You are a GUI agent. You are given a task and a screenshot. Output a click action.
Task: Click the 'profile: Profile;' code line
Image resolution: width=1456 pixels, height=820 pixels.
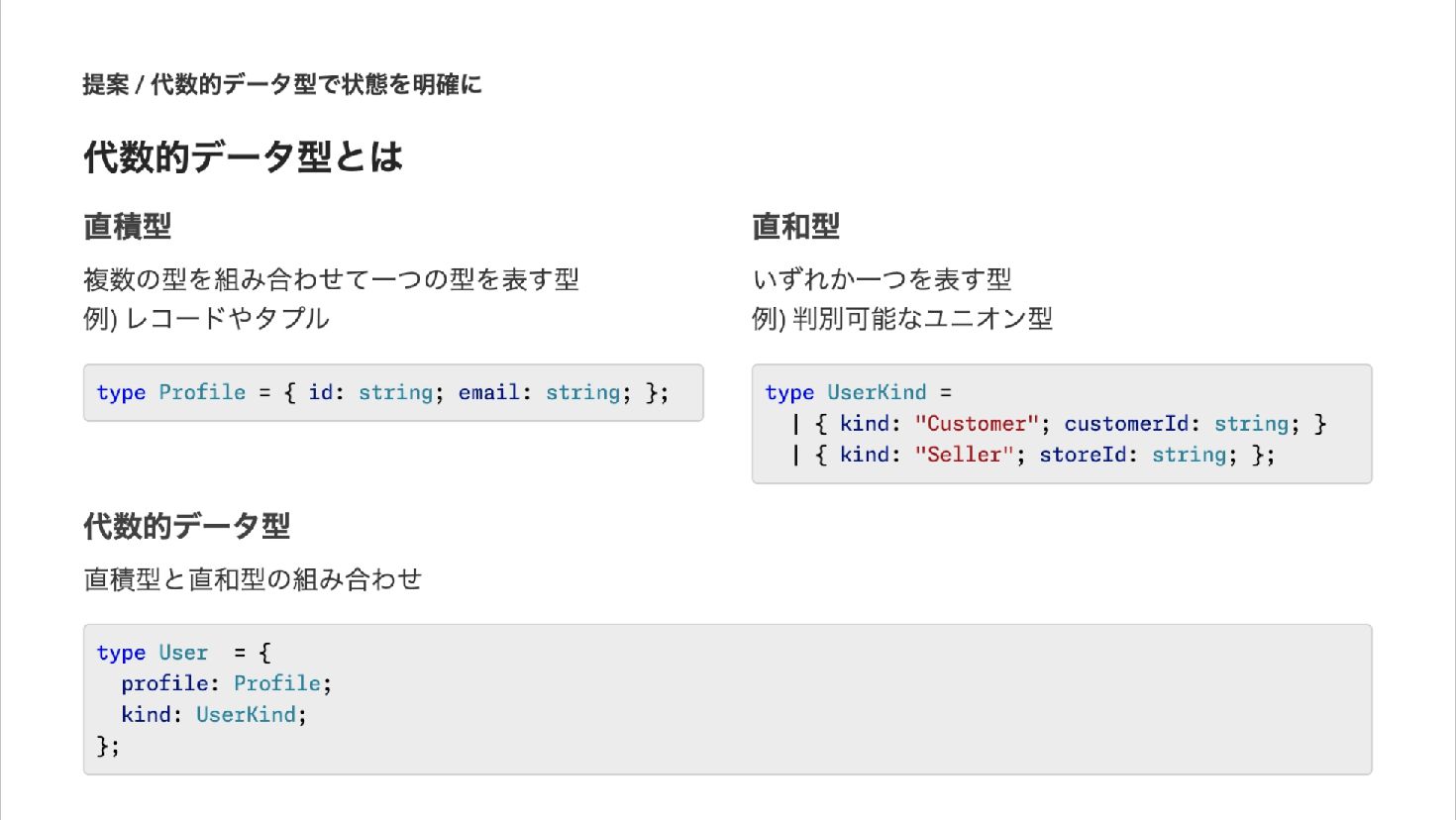pyautogui.click(x=226, y=683)
